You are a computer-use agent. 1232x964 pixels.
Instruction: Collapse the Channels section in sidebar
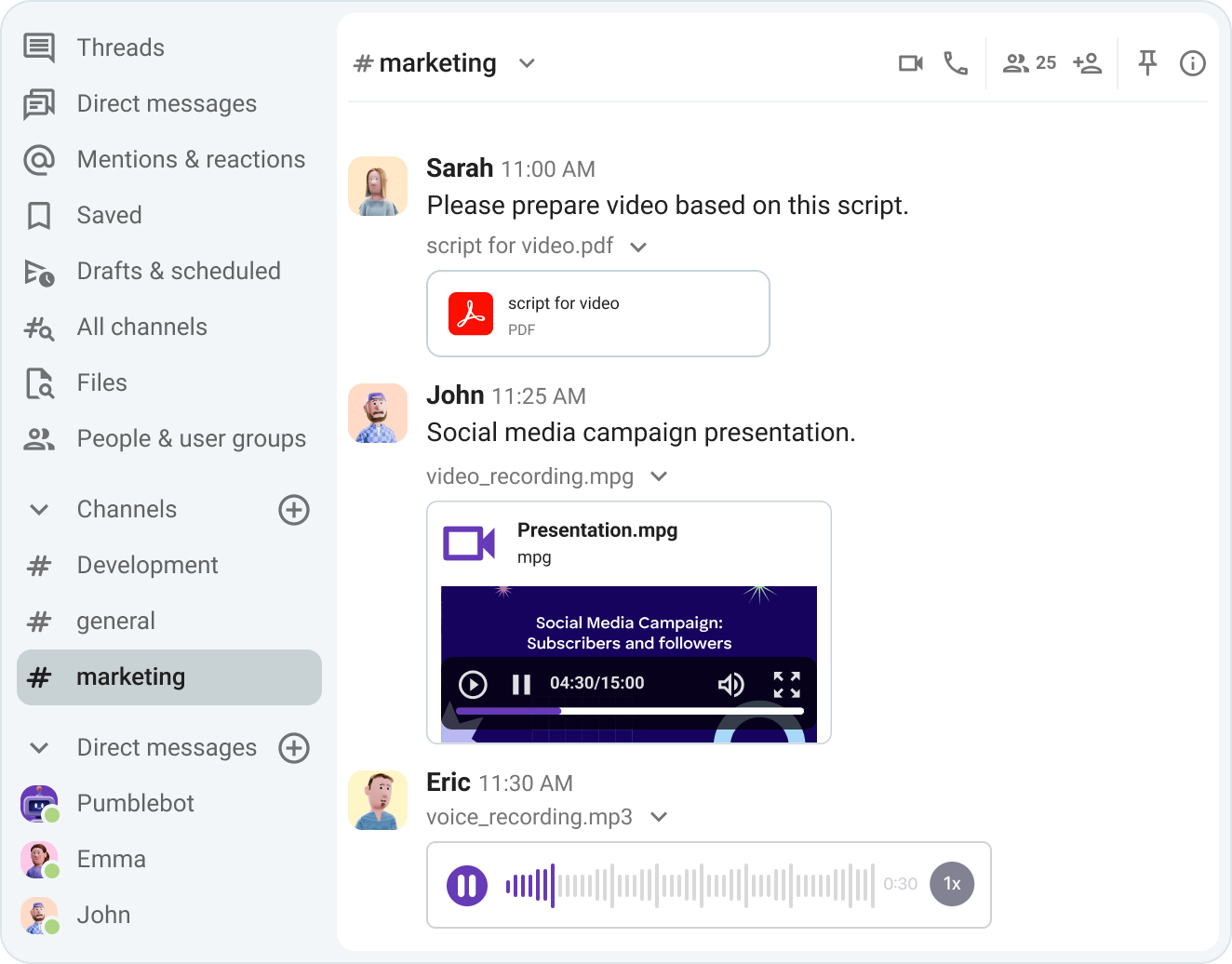[38, 509]
